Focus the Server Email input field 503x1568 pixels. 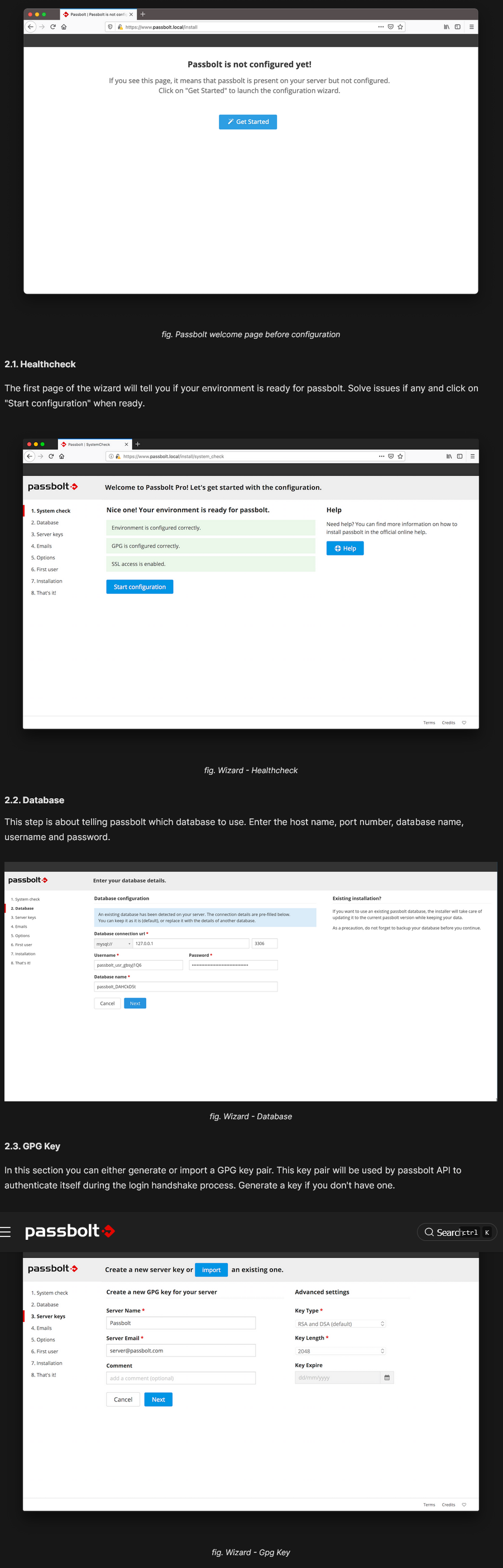pos(181,1350)
